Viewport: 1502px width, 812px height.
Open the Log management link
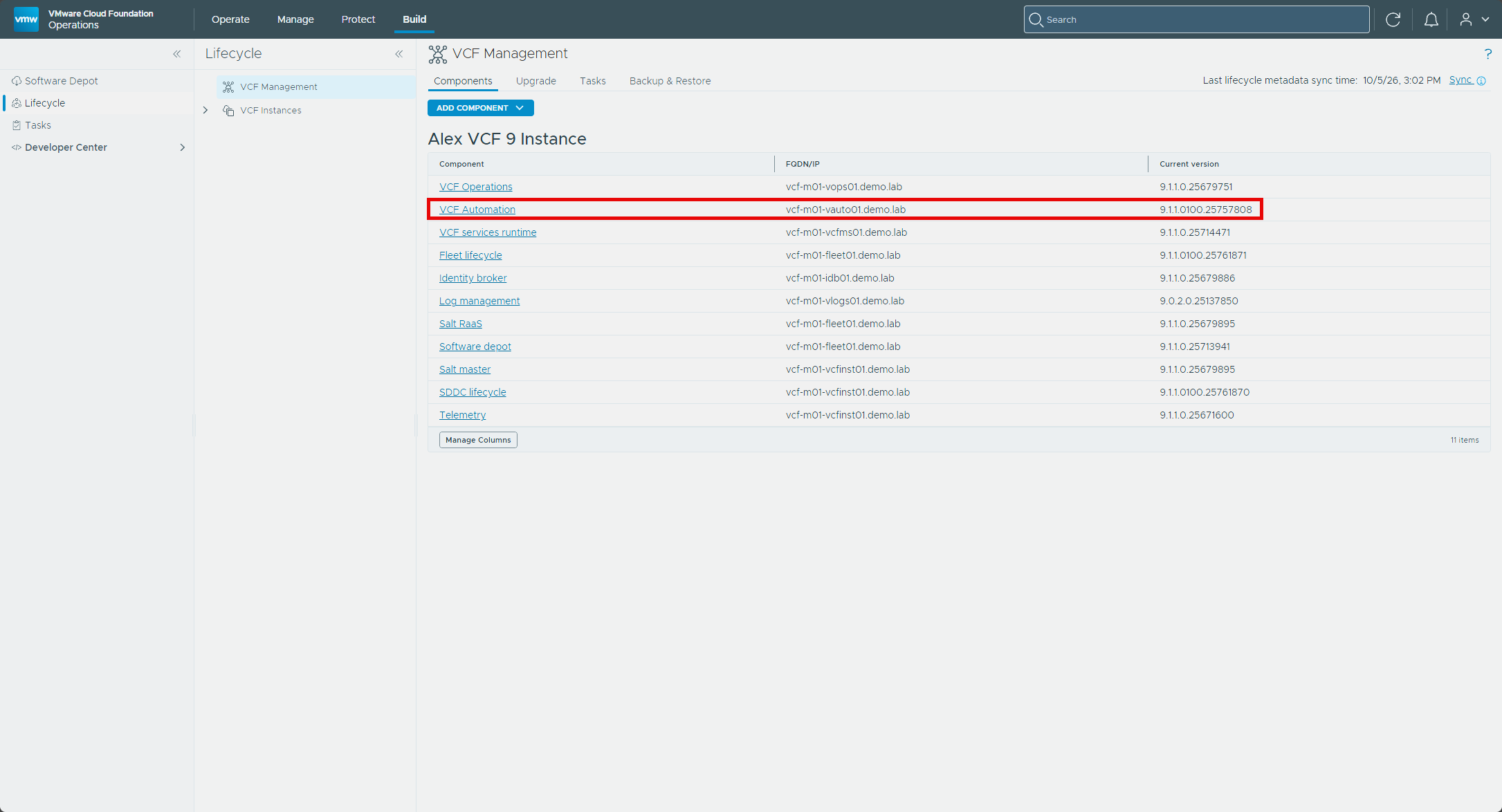pyautogui.click(x=479, y=301)
